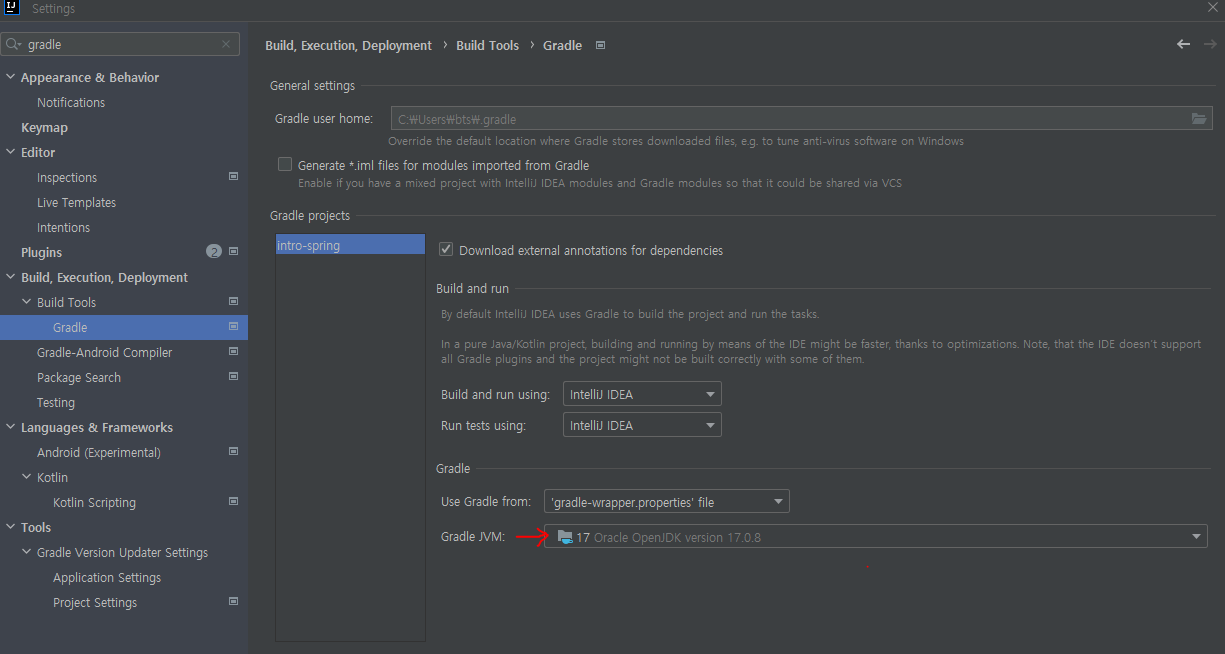Open Application Settings under Gradle Version Updater
This screenshot has height=654, width=1225.
pos(107,577)
